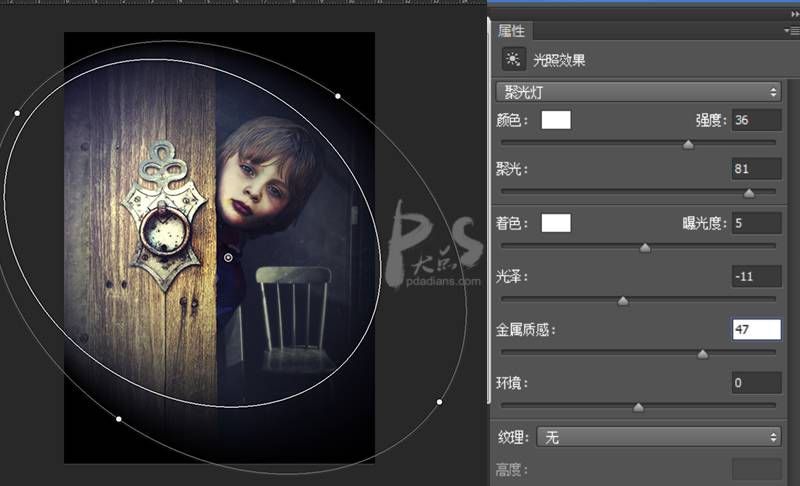Click the 聚光 value field showing 81
Image resolution: width=800 pixels, height=486 pixels.
click(x=757, y=168)
